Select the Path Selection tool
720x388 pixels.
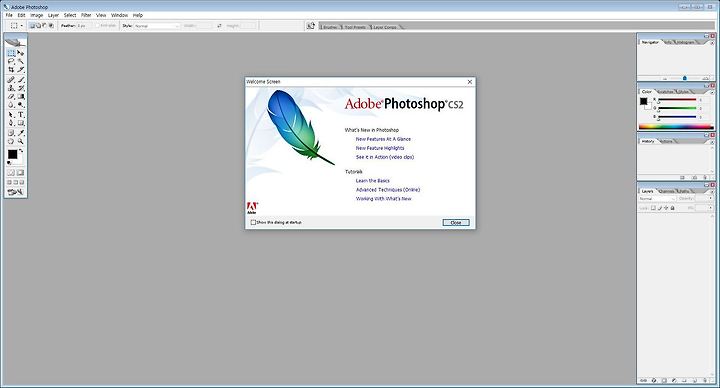coord(11,115)
